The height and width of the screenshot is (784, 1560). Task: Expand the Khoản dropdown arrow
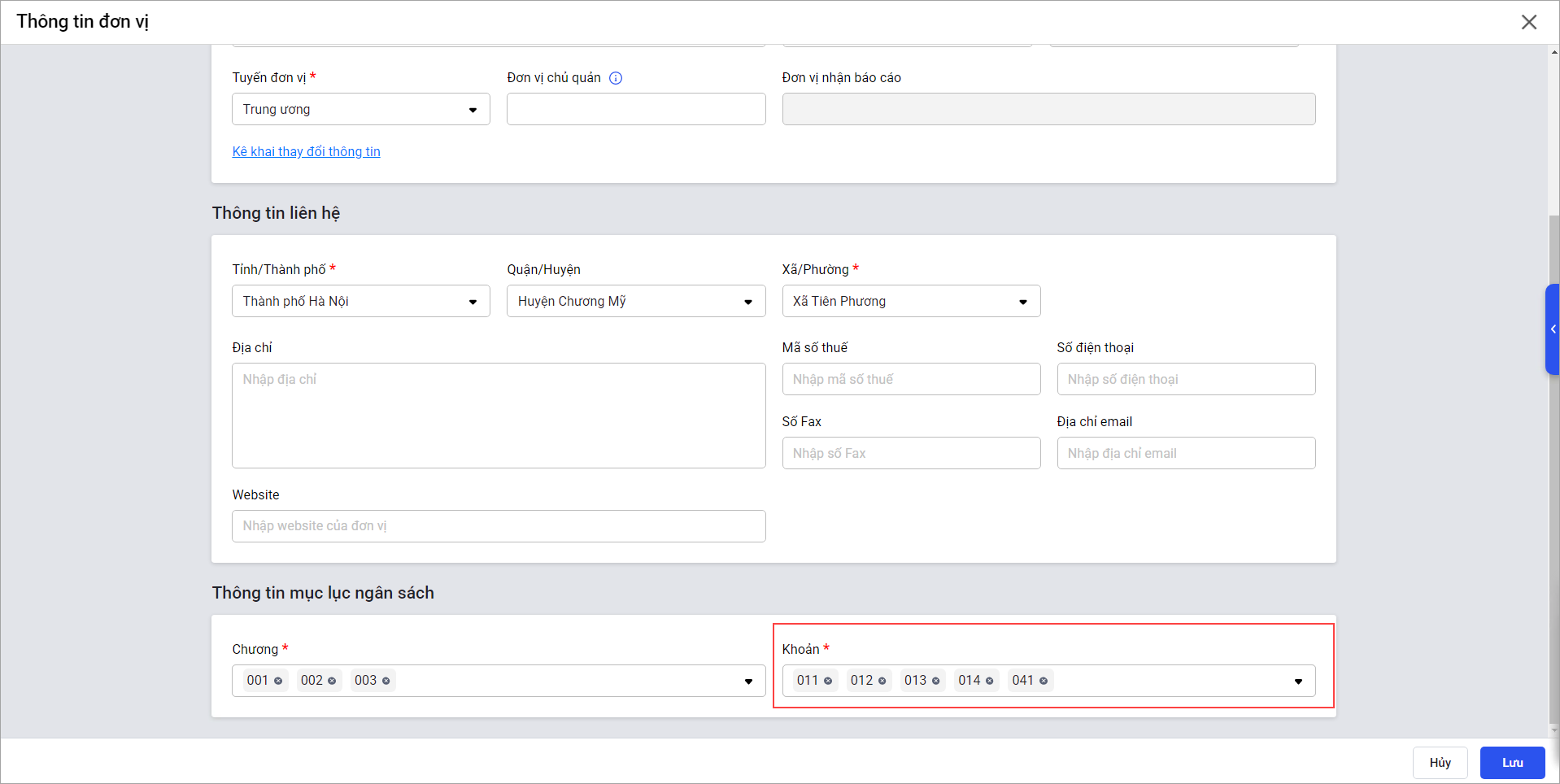click(1298, 682)
